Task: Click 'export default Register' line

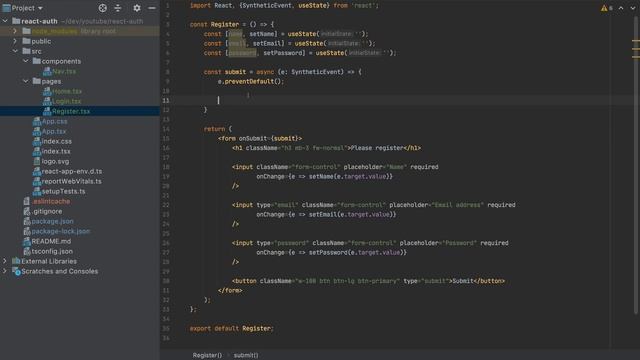Action: (231, 328)
